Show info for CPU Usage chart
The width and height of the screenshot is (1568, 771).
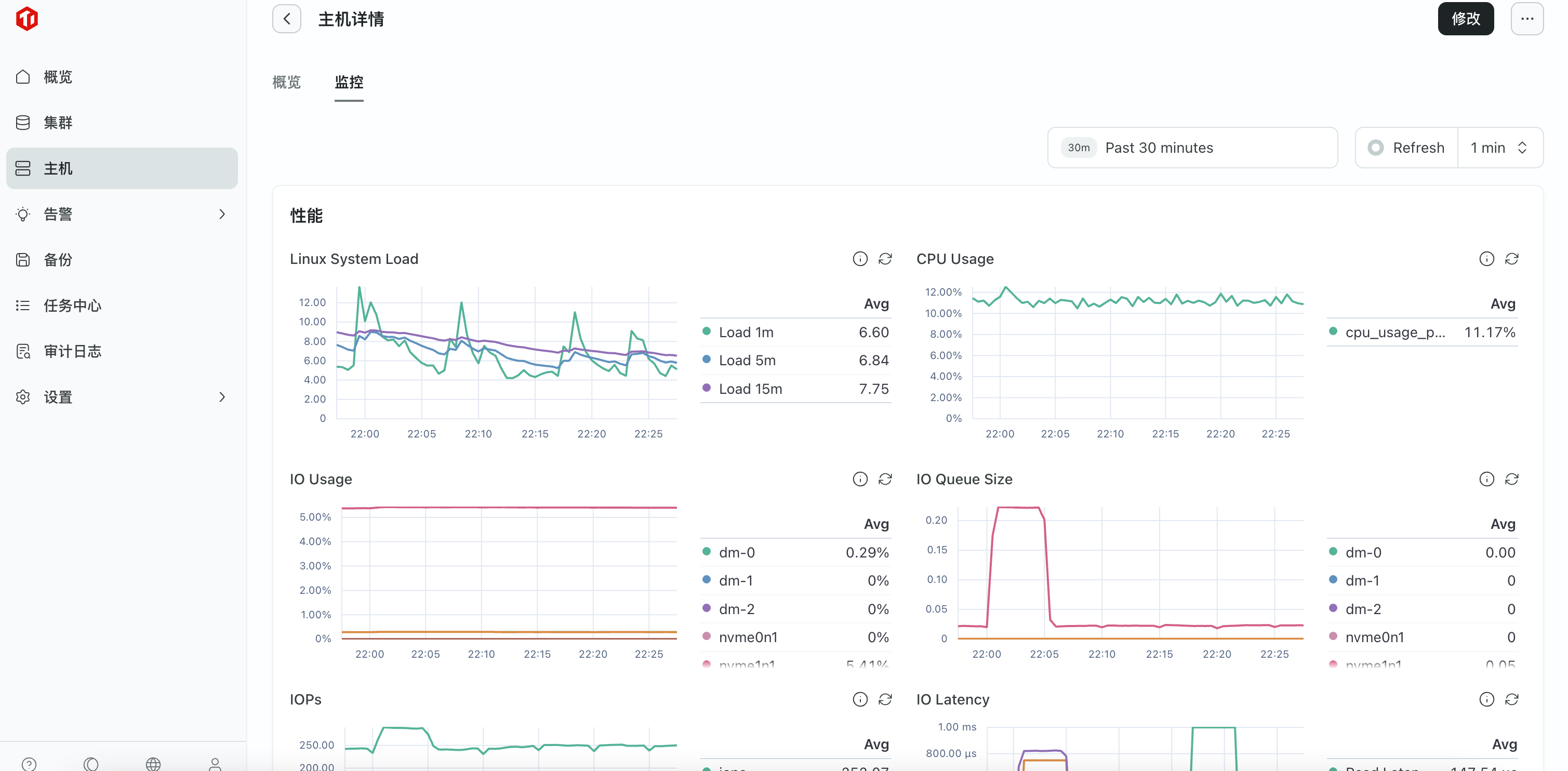coord(1486,259)
